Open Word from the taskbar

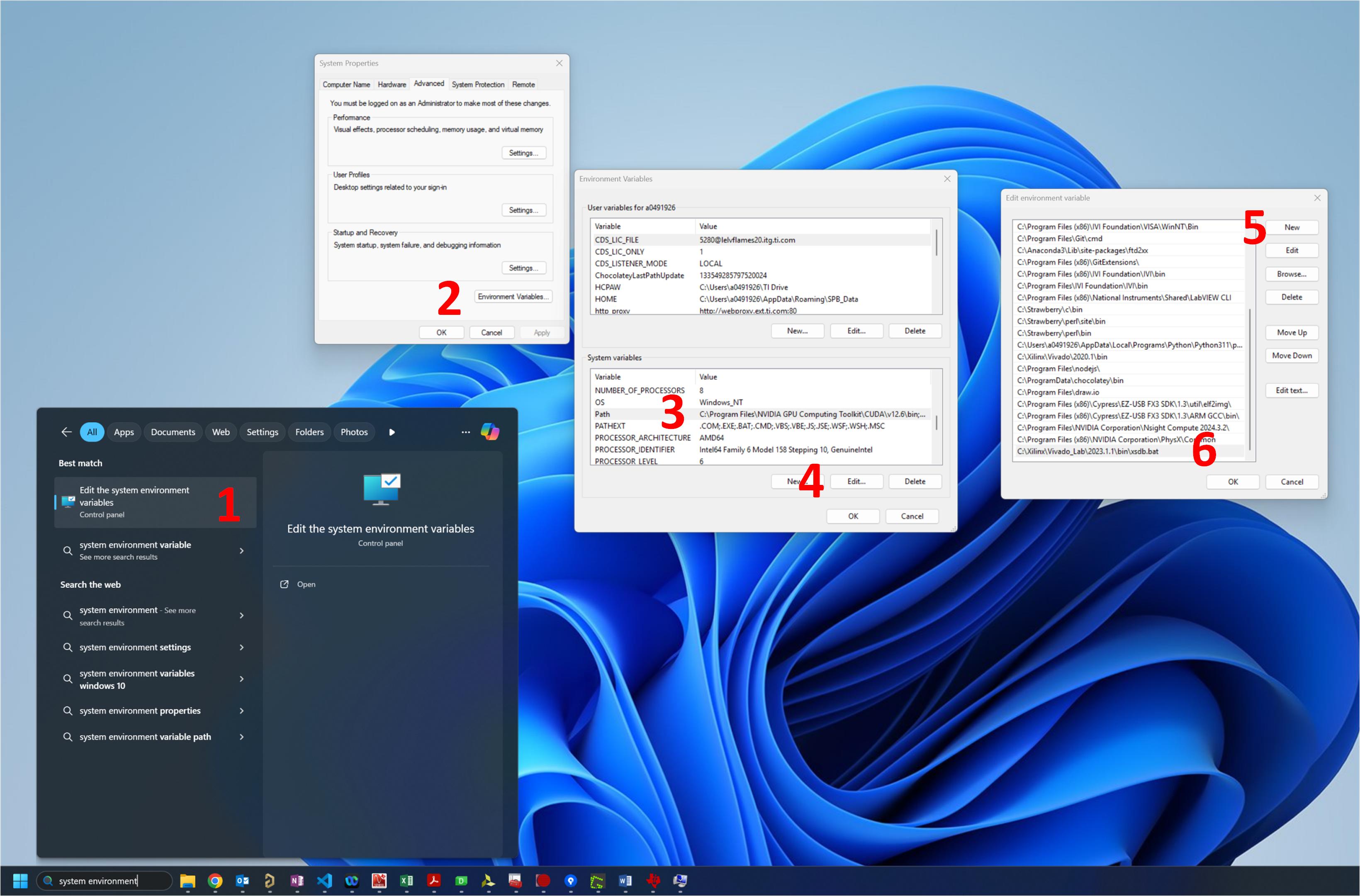tap(625, 881)
